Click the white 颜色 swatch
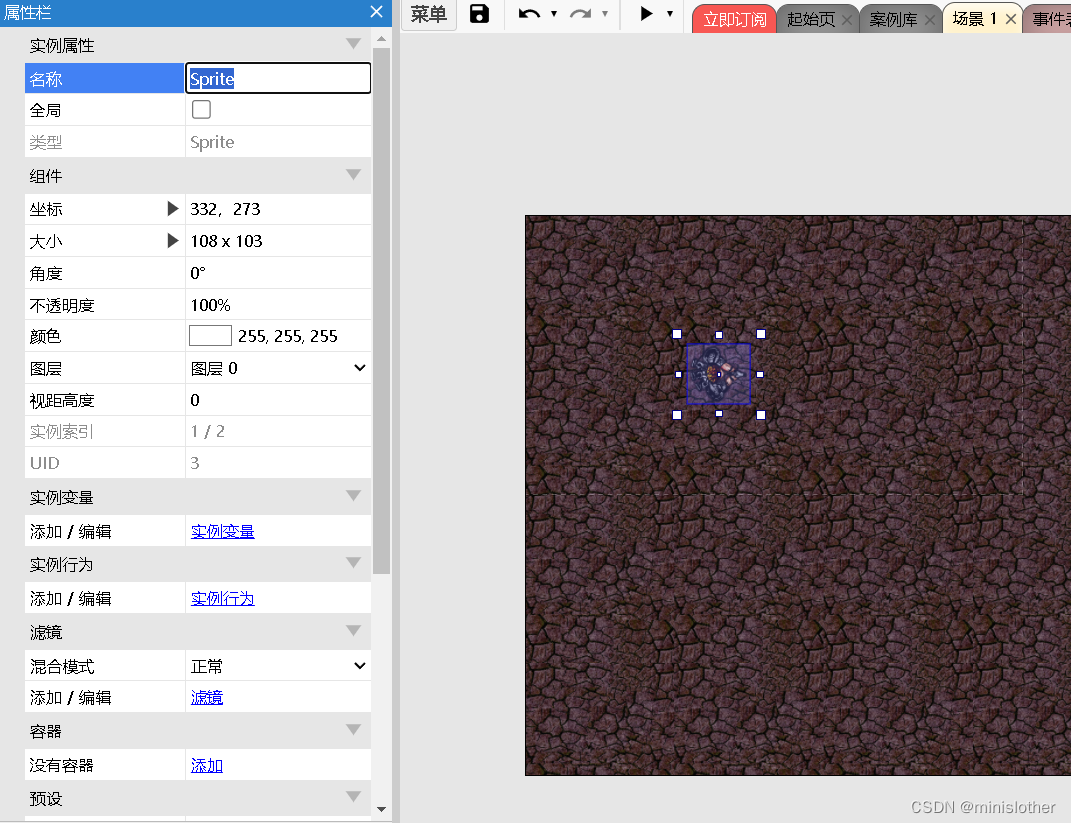This screenshot has height=823, width=1071. pos(210,335)
